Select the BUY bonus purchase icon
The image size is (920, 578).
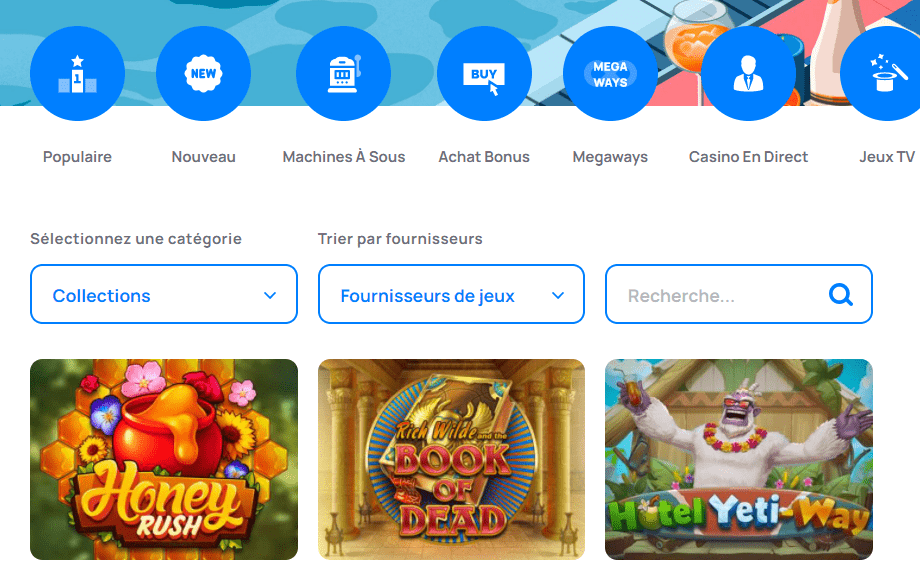click(484, 73)
